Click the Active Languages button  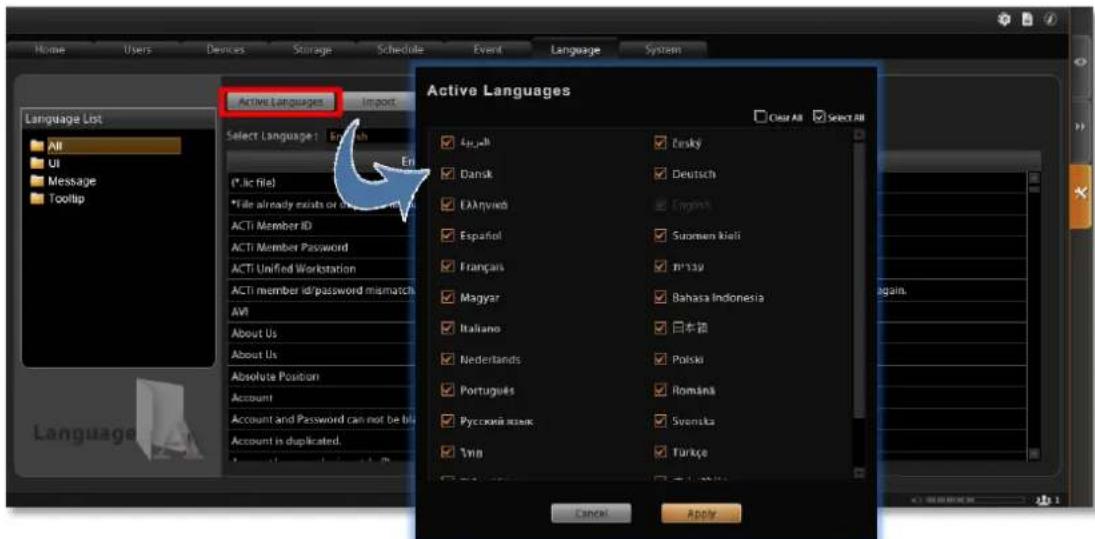point(281,101)
